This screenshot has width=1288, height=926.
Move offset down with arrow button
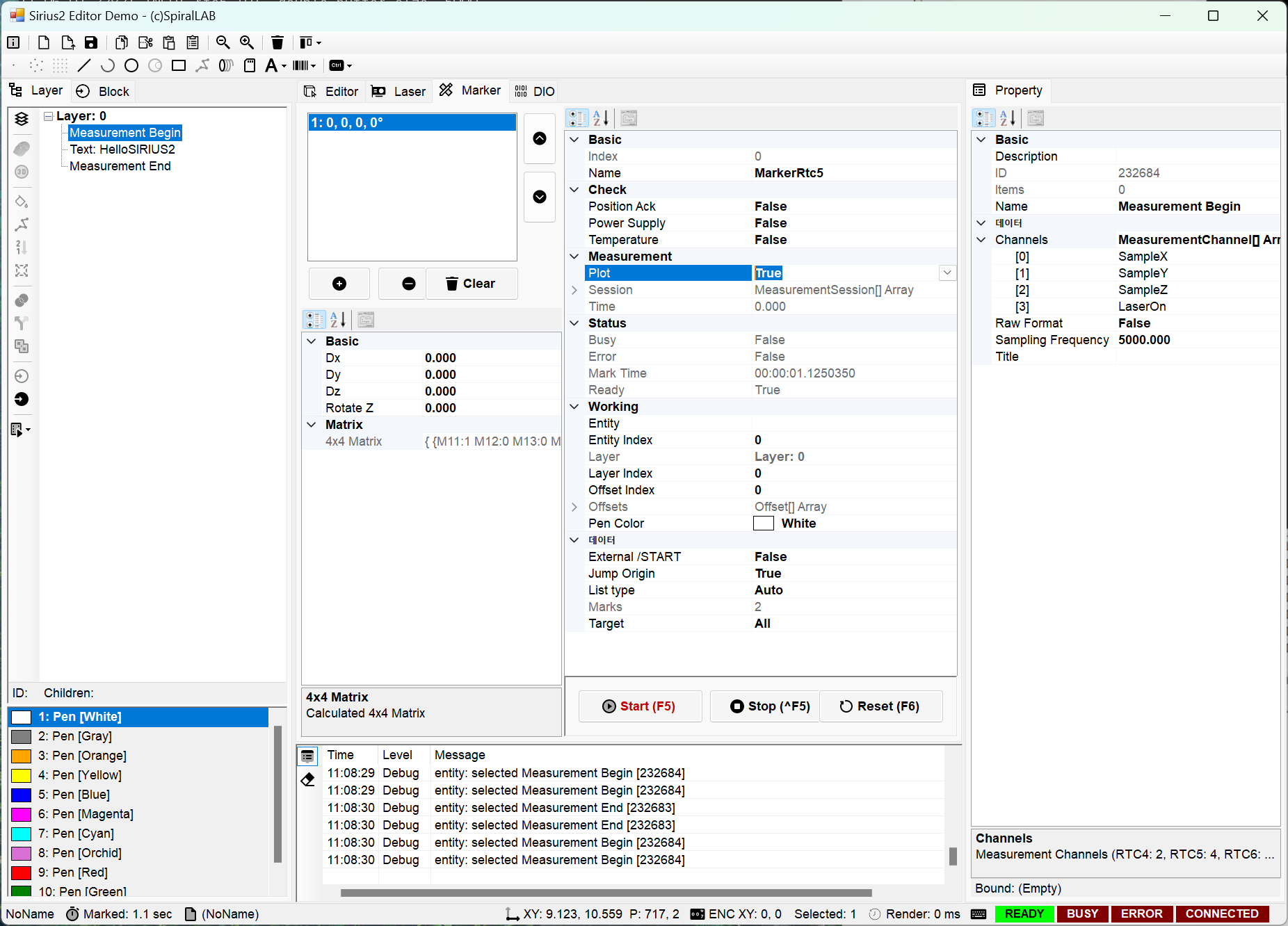540,197
